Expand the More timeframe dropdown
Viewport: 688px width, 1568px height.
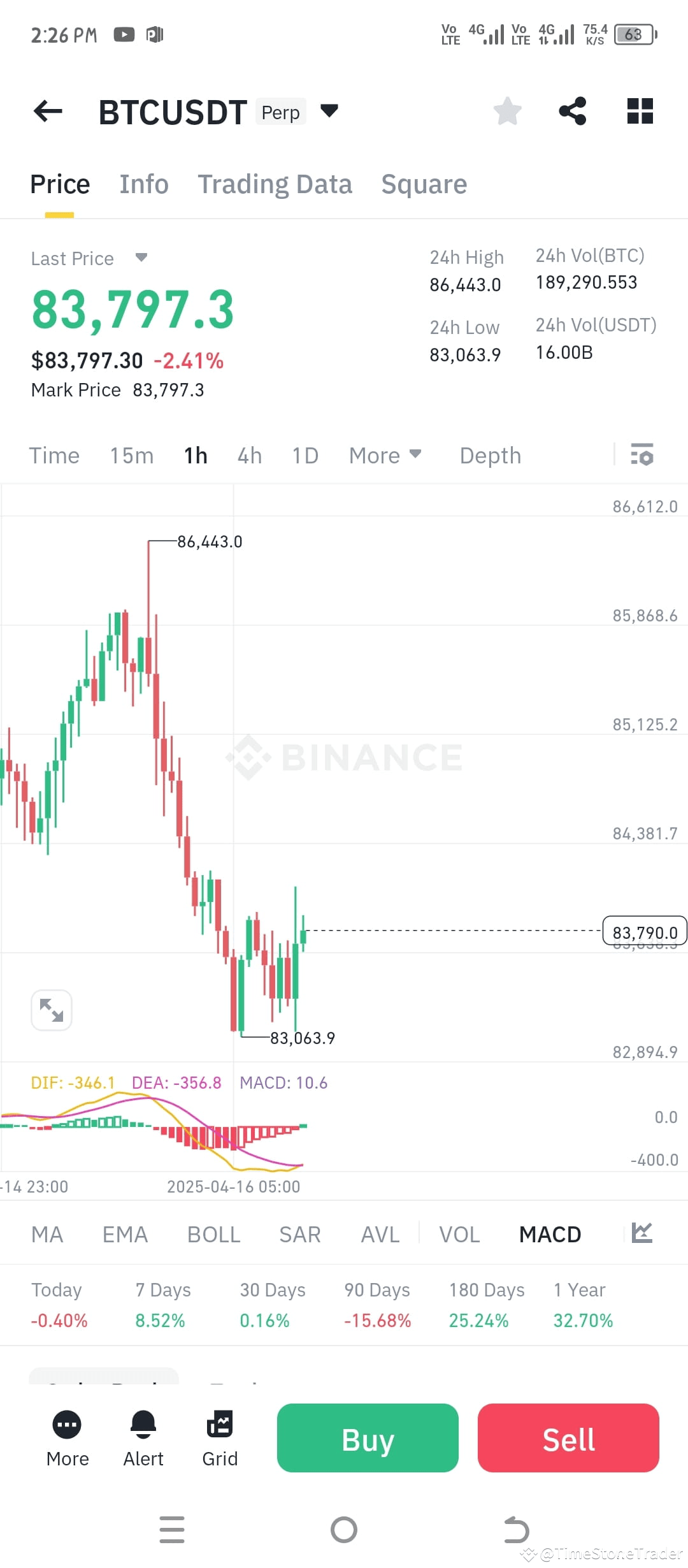point(385,455)
